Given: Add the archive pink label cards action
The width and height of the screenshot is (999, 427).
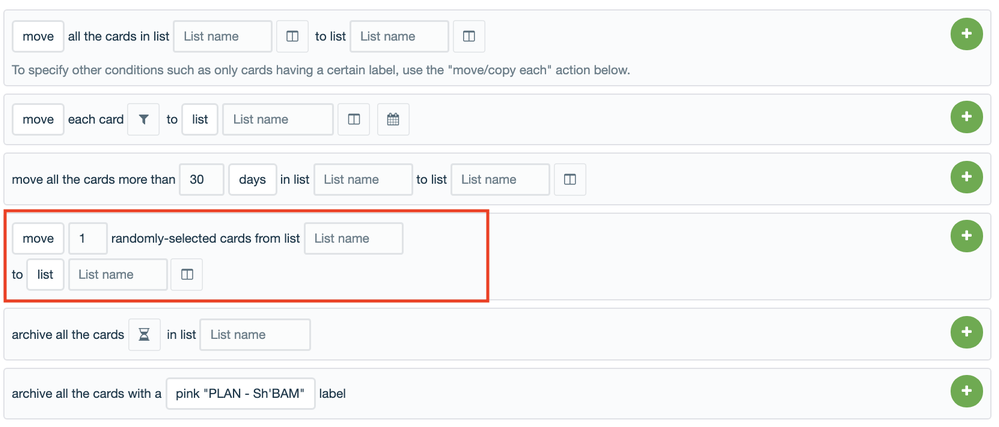Looking at the screenshot, I should coord(967,391).
